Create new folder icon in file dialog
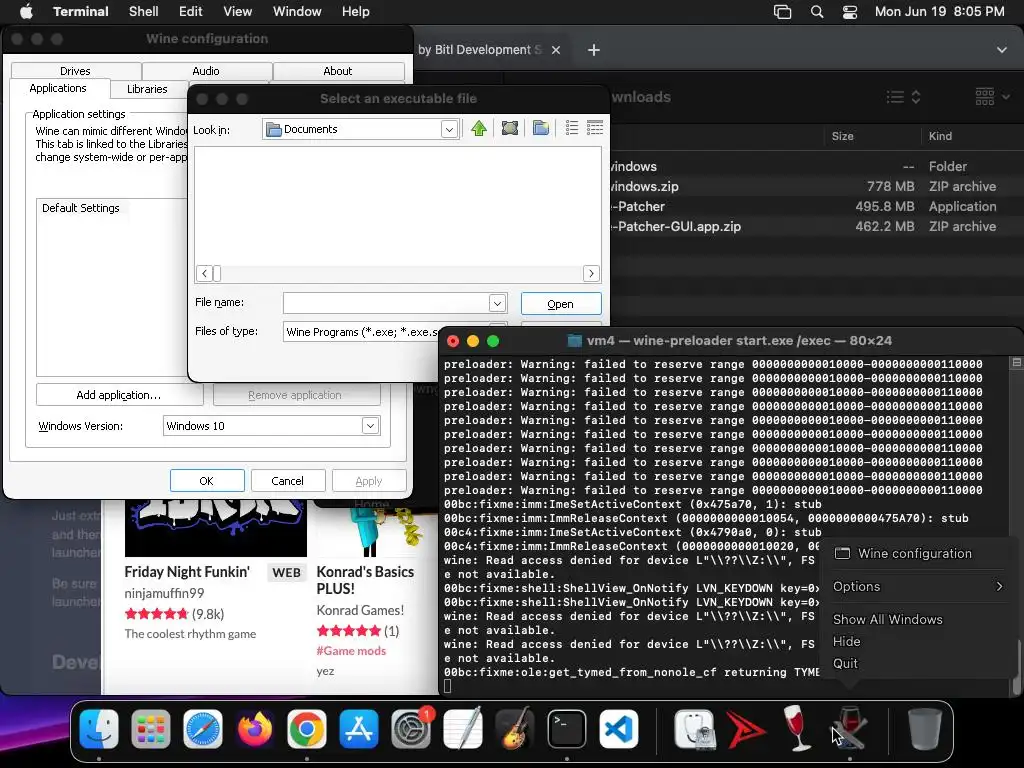 pyautogui.click(x=541, y=129)
